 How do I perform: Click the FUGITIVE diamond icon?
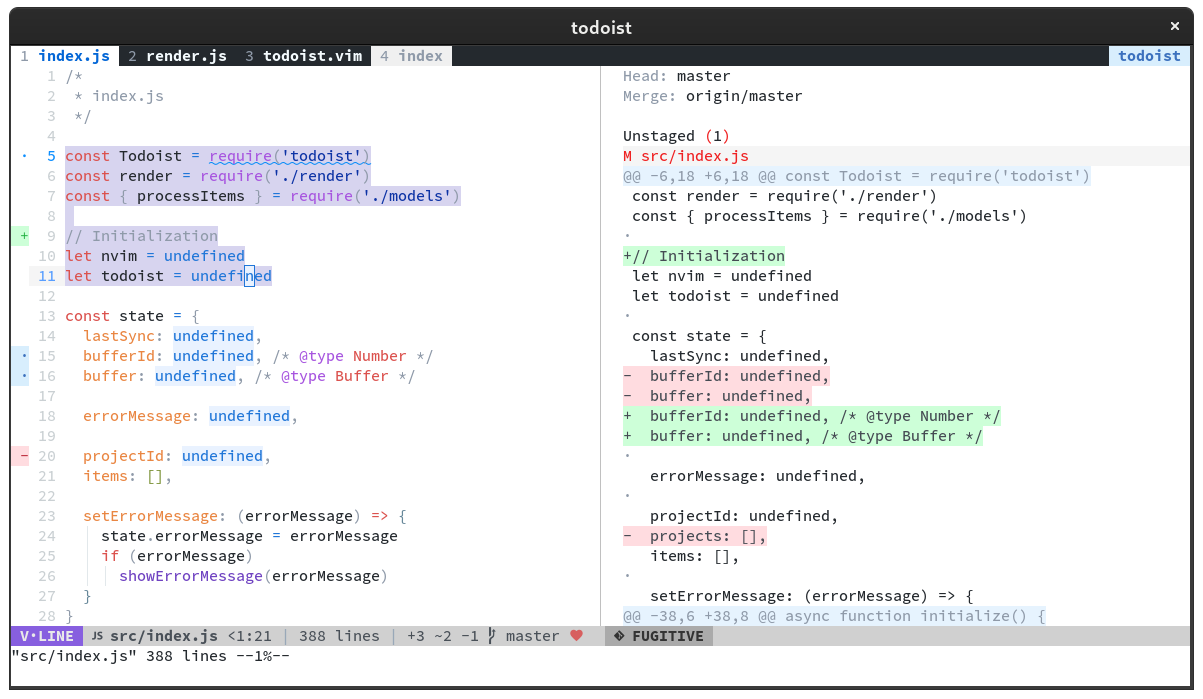(x=619, y=636)
